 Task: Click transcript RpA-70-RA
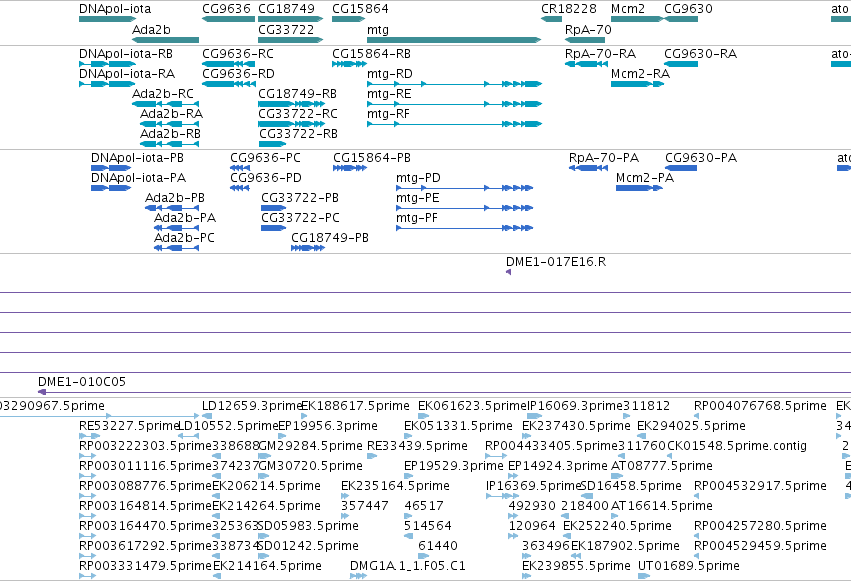pyautogui.click(x=586, y=64)
